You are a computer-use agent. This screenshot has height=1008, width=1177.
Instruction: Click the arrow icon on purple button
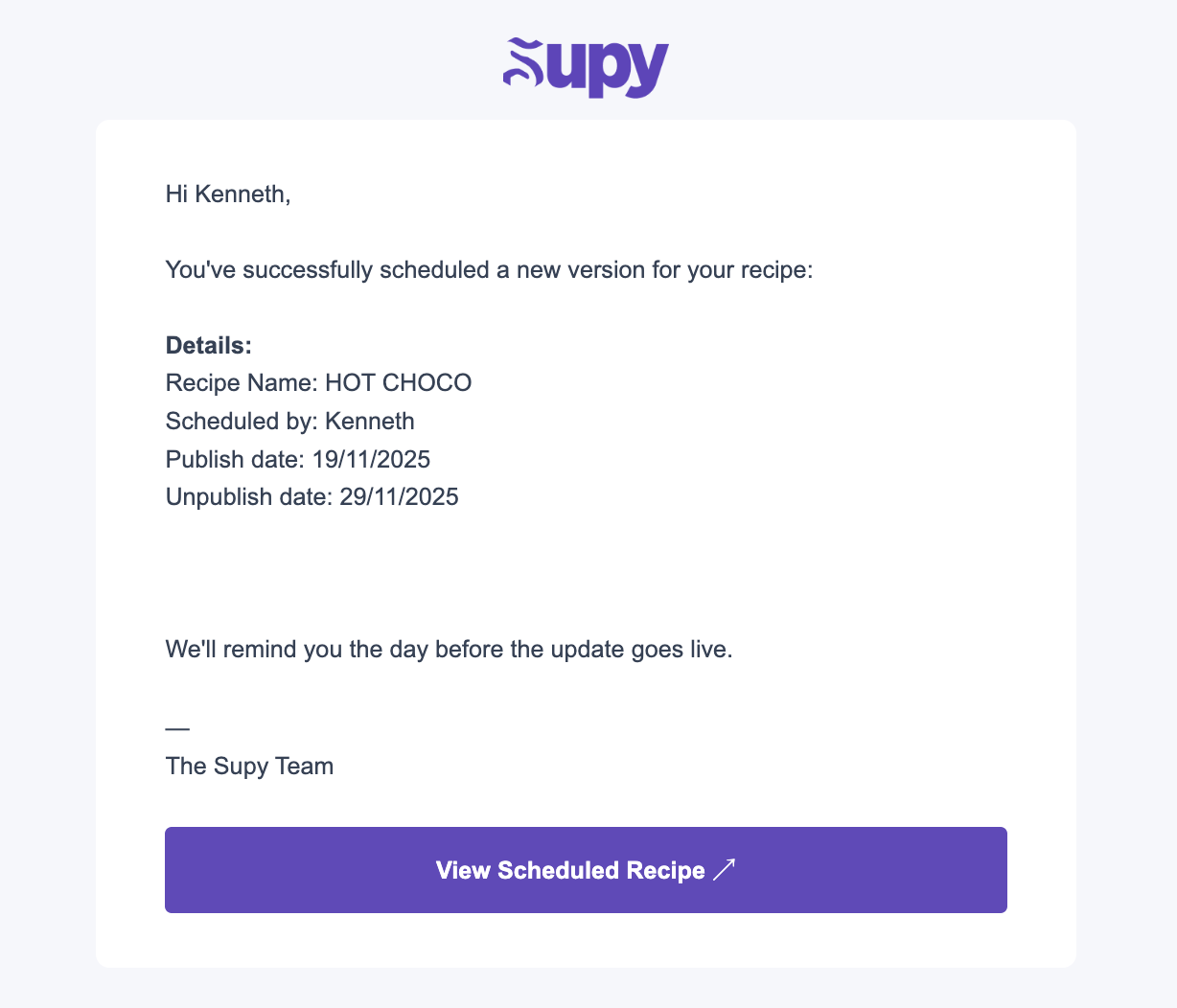[x=725, y=870]
